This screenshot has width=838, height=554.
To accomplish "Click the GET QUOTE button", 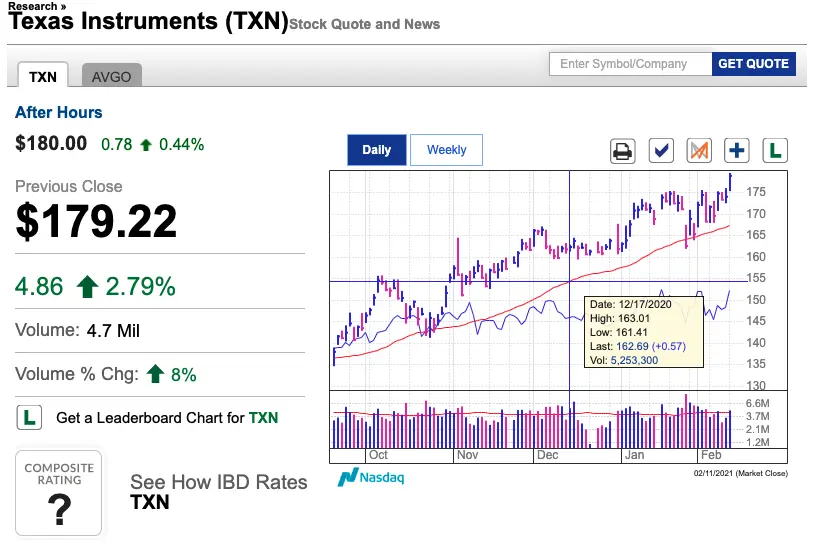I will point(754,64).
